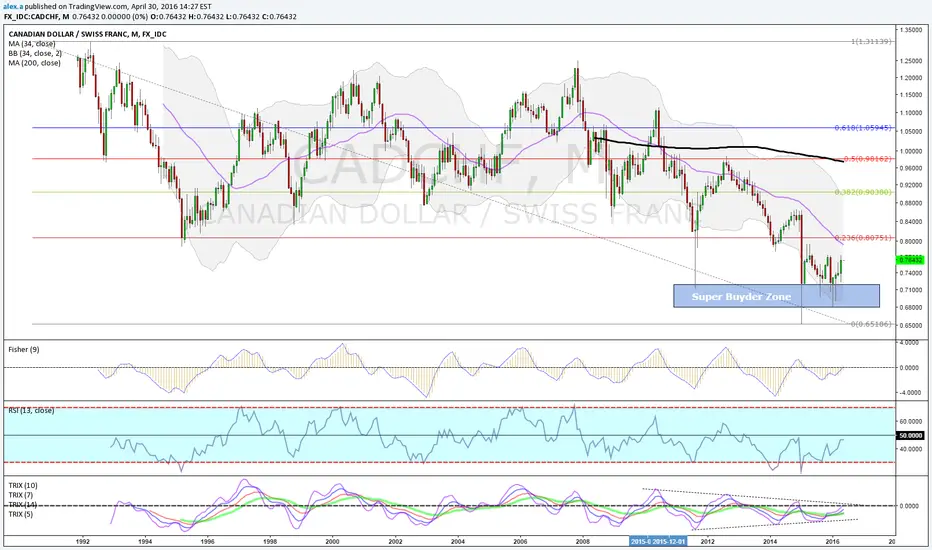Click 2004 on the time axis

pyautogui.click(x=458, y=541)
